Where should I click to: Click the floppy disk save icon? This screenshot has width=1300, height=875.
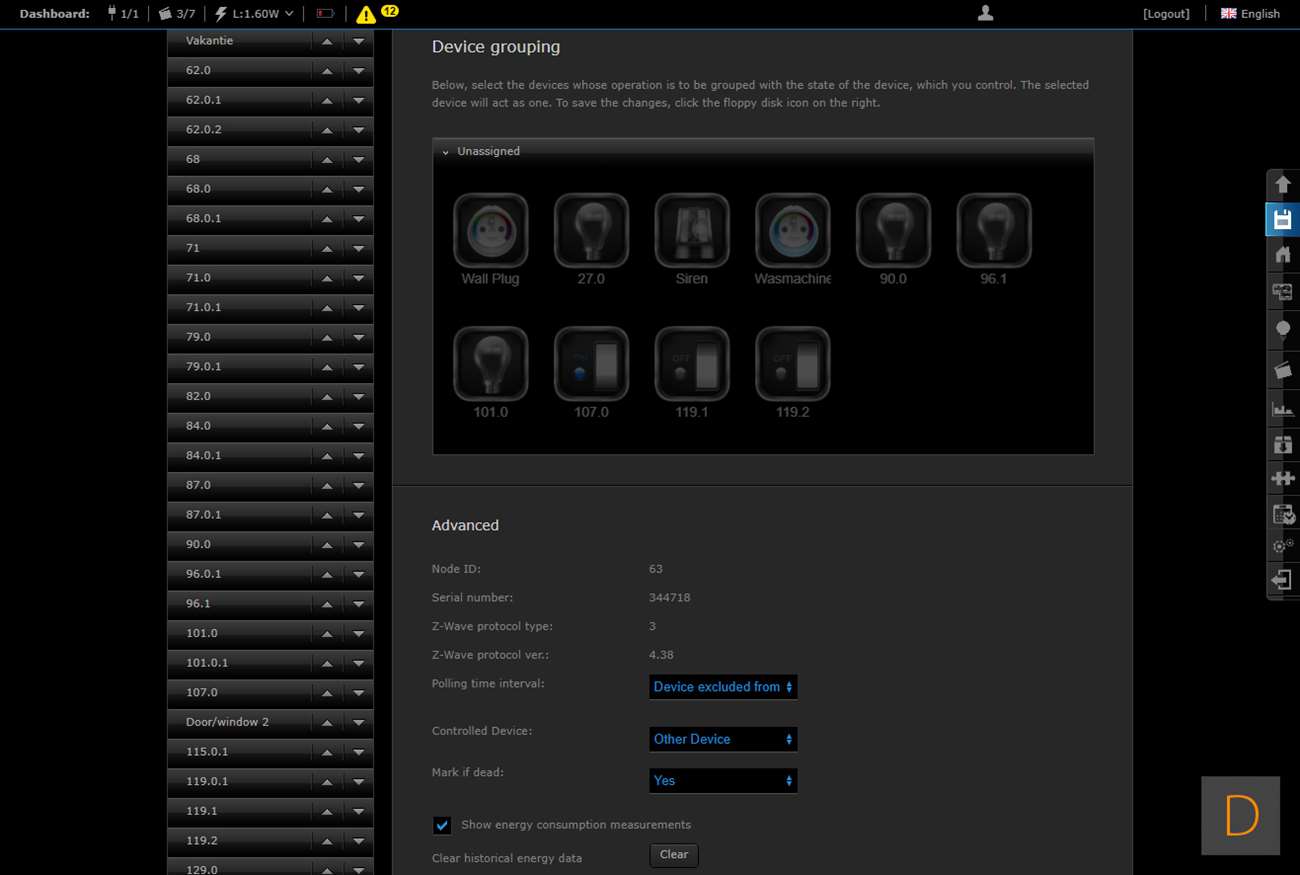coord(1282,220)
